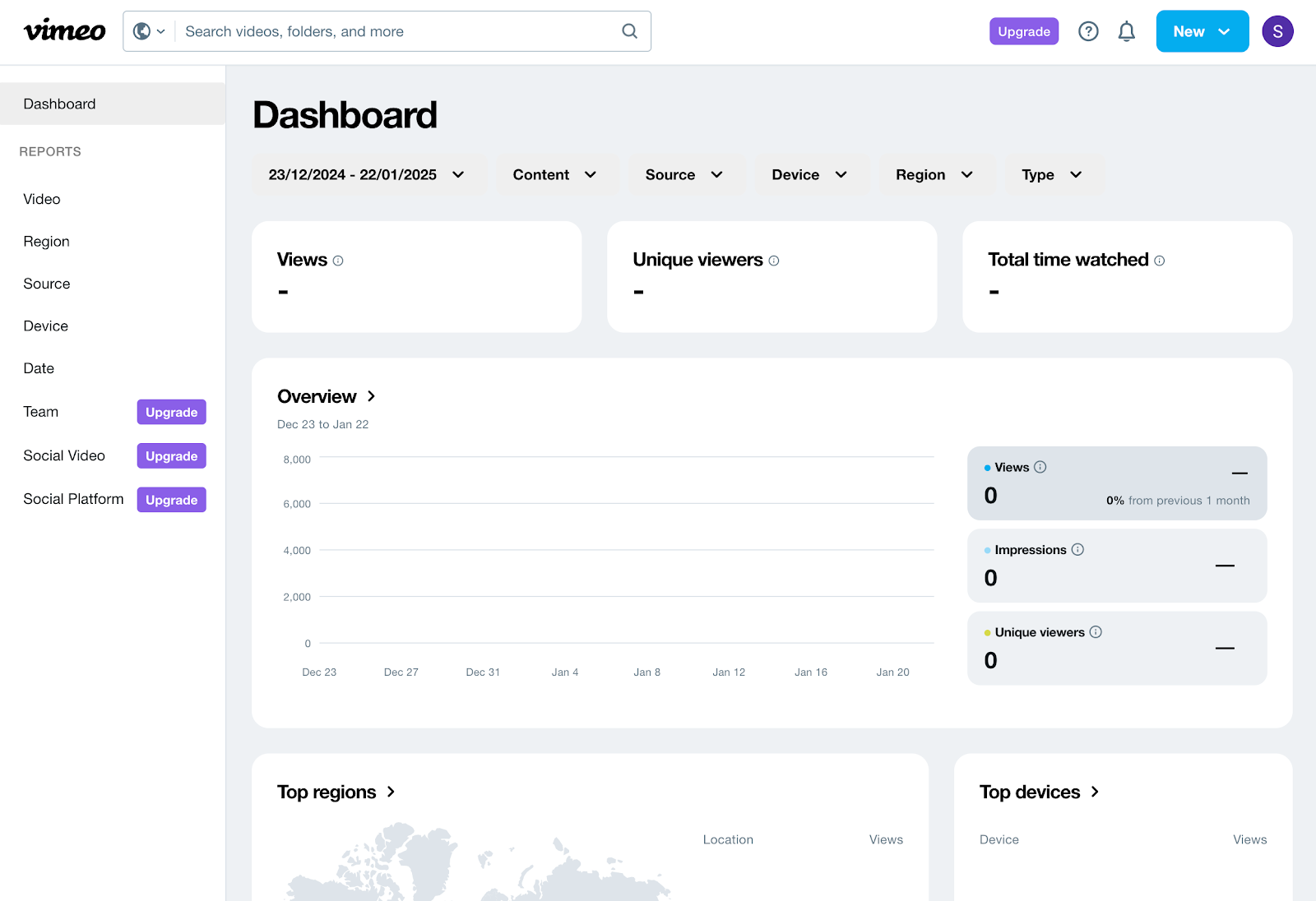Click the Vimeo logo
The image size is (1316, 901).
click(64, 30)
